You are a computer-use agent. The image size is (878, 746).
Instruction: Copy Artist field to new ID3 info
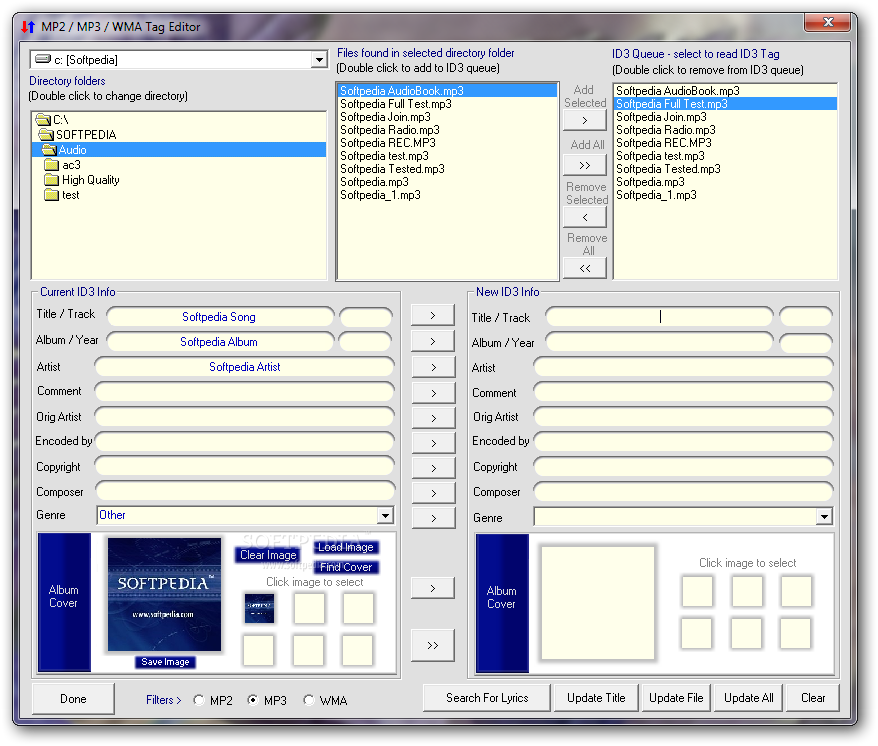pos(433,367)
